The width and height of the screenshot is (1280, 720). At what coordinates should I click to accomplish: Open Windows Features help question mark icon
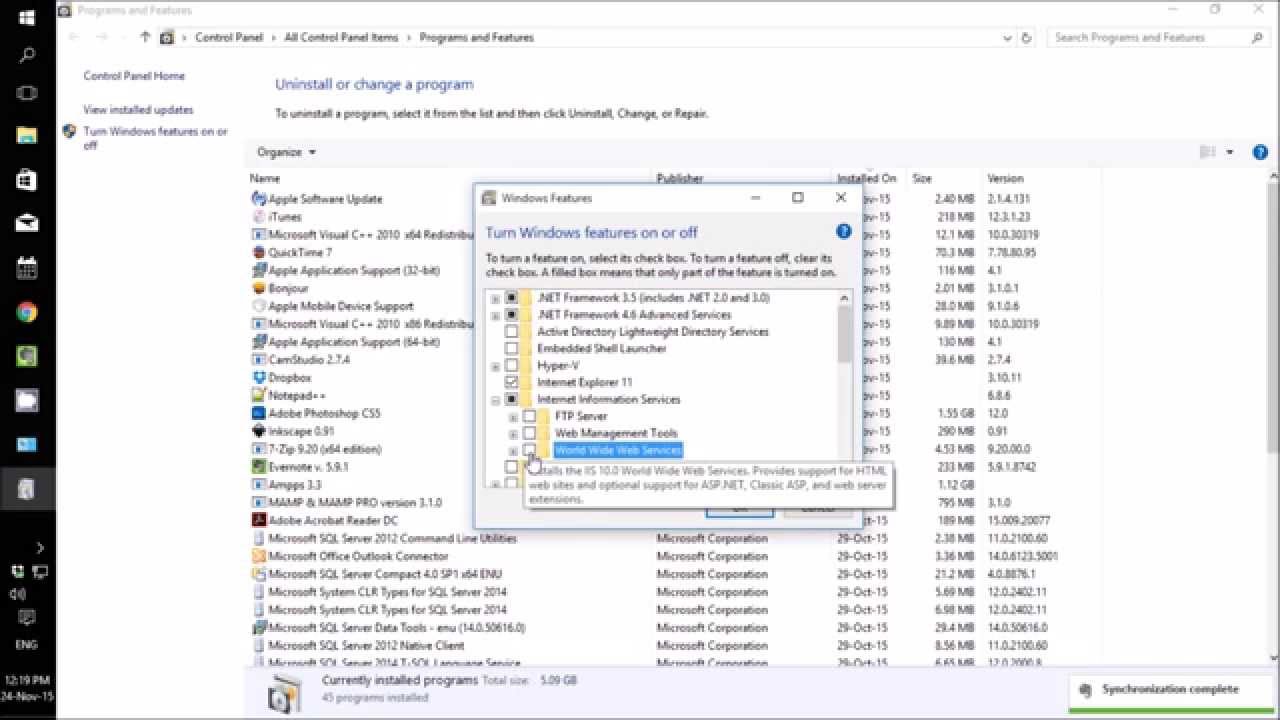point(843,232)
